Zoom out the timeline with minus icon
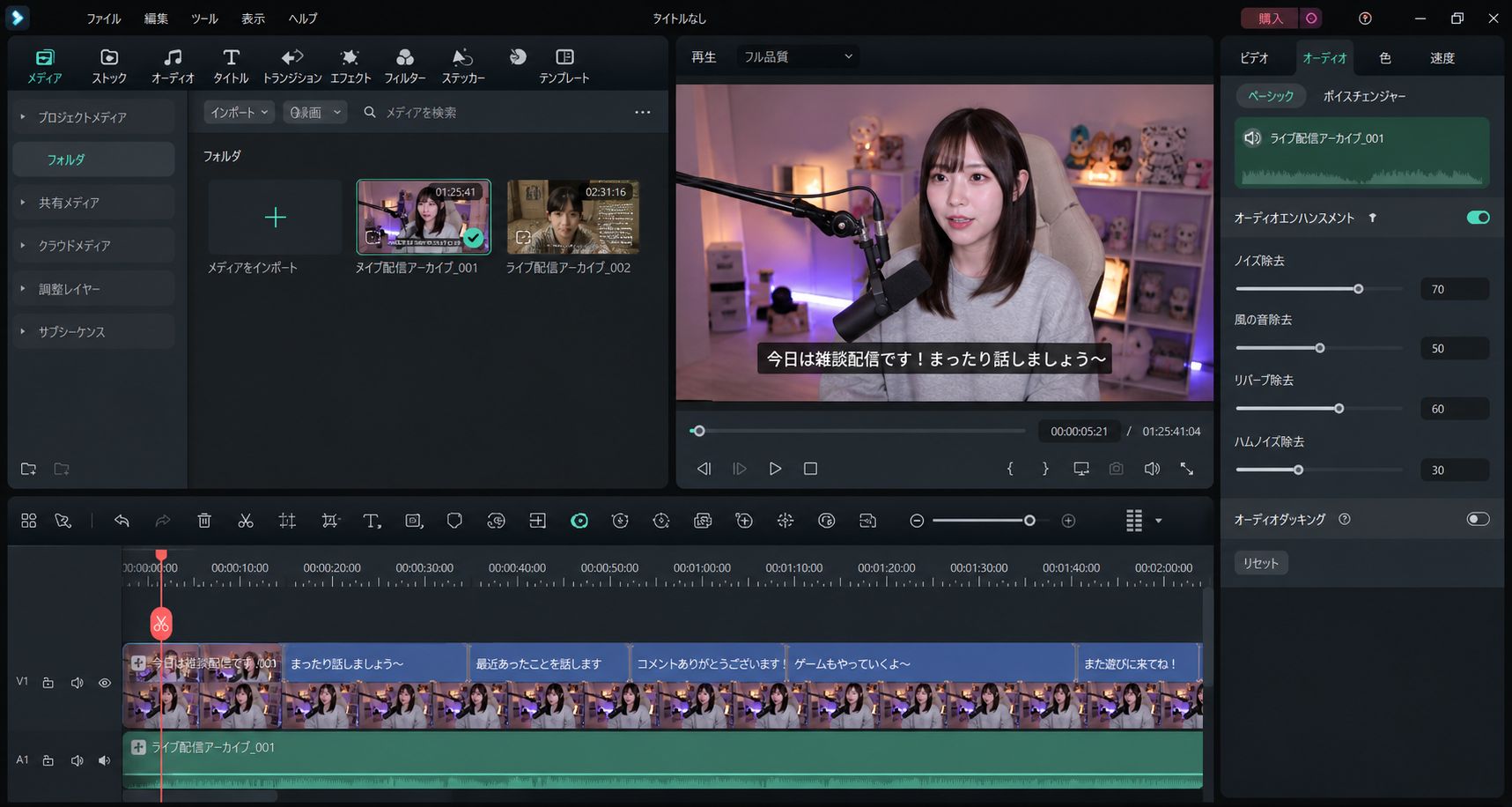The image size is (1512, 807). click(917, 521)
